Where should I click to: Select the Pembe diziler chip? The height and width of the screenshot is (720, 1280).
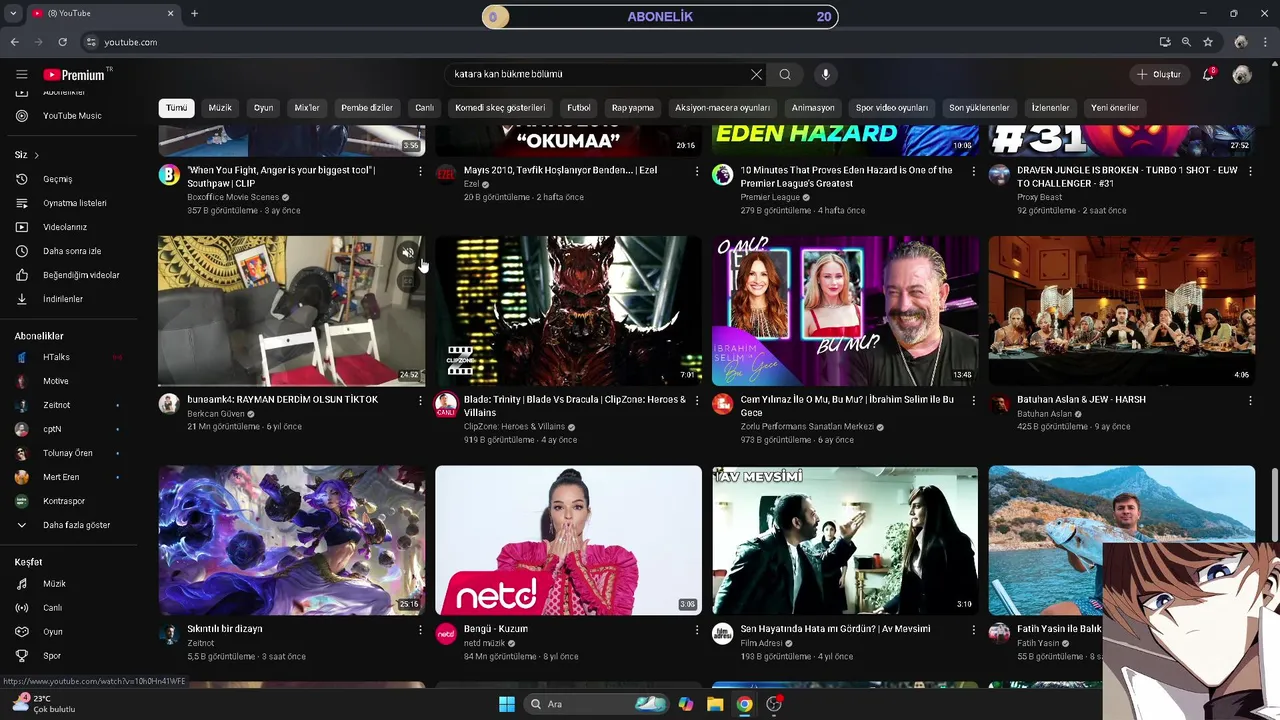(367, 108)
